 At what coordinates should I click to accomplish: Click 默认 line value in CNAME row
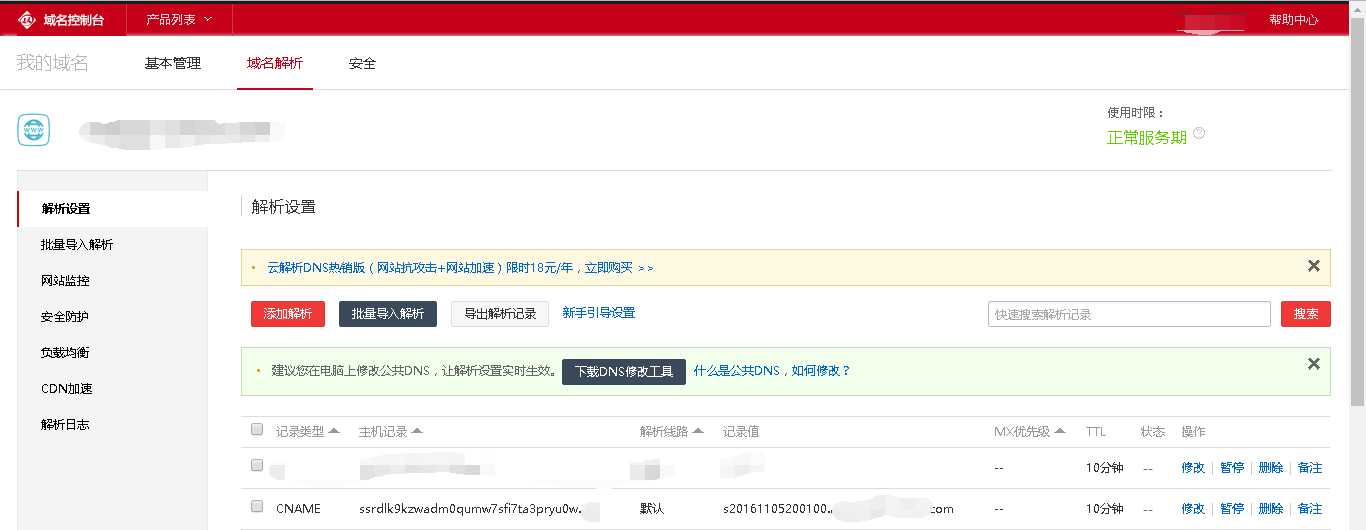coord(652,509)
